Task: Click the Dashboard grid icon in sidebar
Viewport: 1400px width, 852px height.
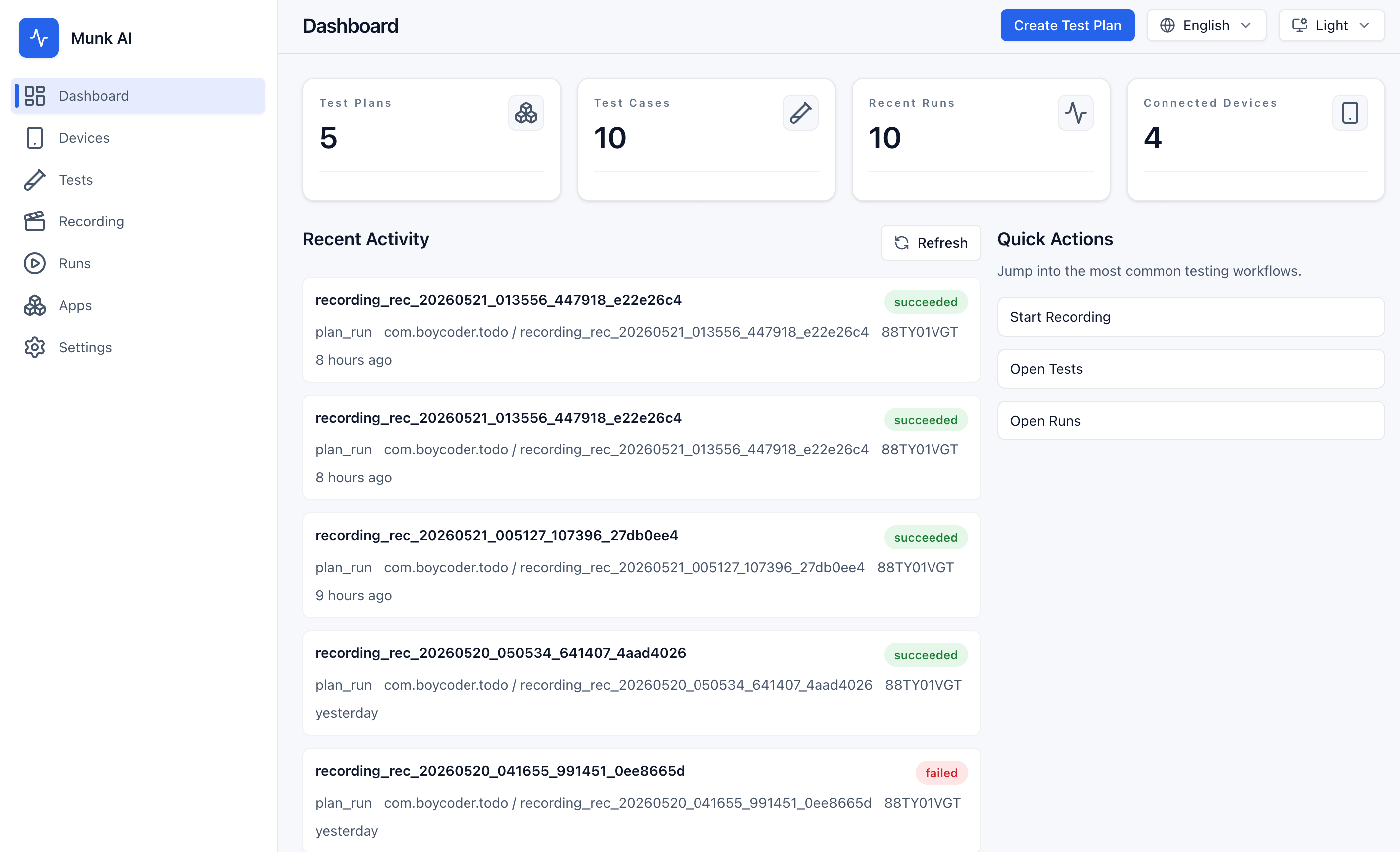Action: pos(34,95)
